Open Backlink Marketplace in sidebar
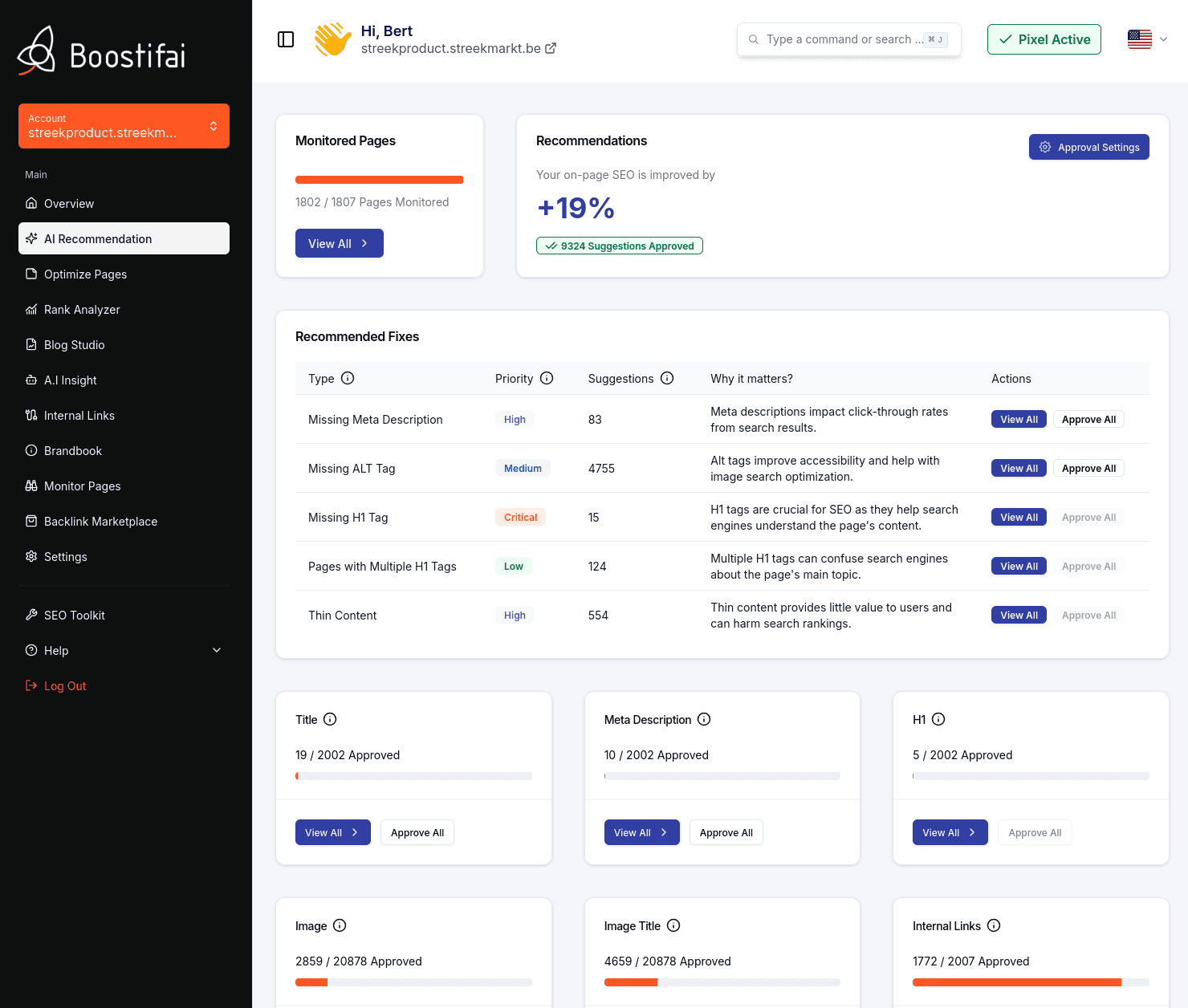Screen dimensions: 1188x1008 pos(124,521)
